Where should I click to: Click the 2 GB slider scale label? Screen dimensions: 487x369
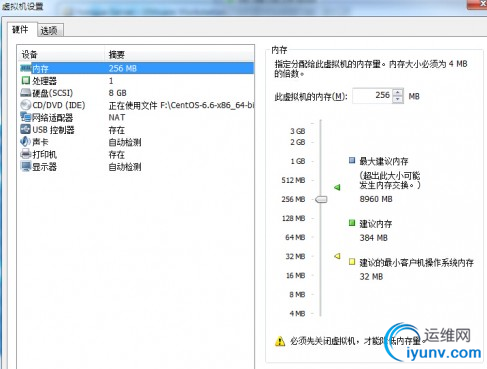298,142
